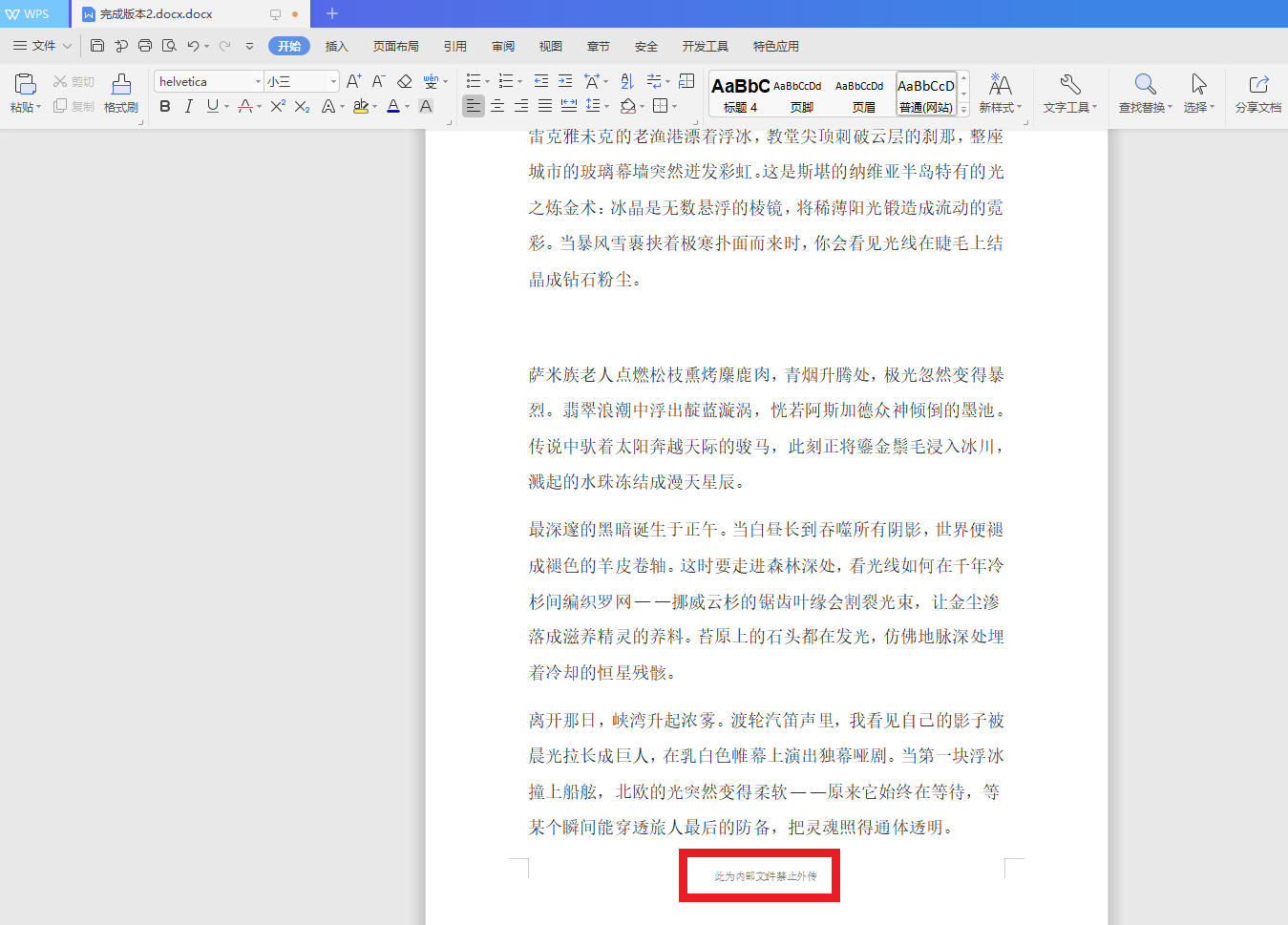Switch to the 插入 ribbon tab
The height and width of the screenshot is (925, 1288).
[x=335, y=45]
